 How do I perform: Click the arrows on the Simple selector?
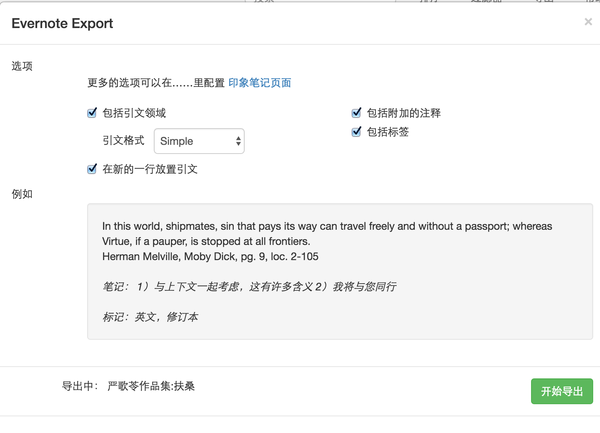click(238, 141)
